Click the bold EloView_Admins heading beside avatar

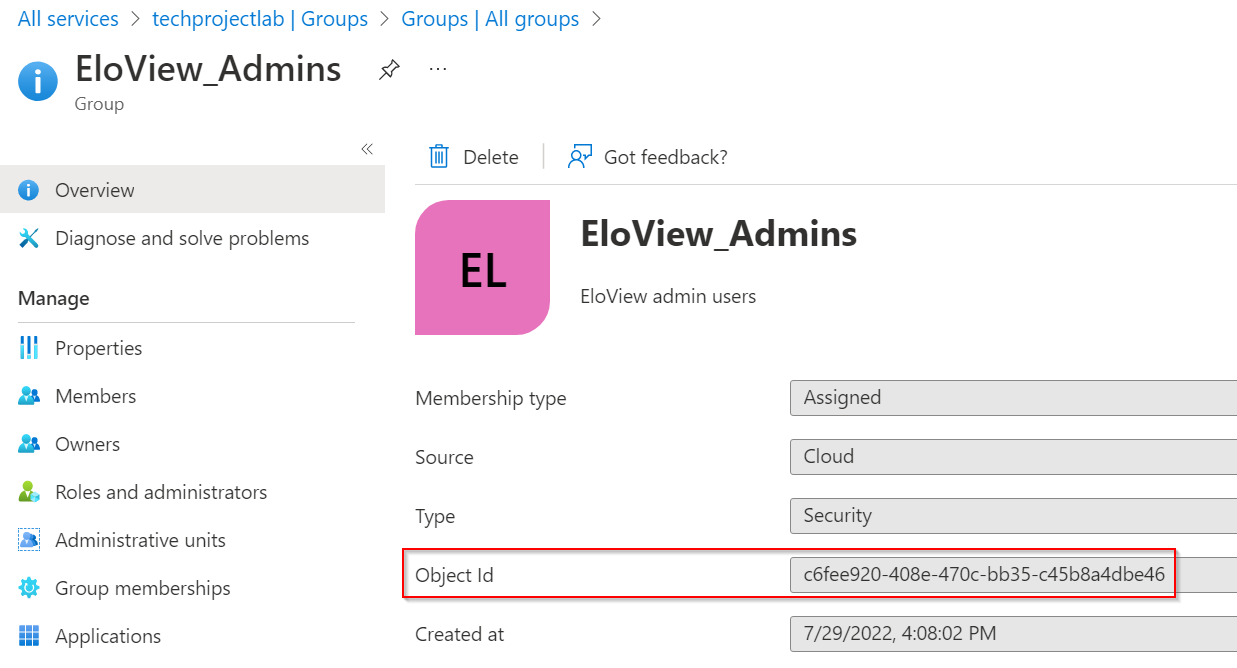pos(719,234)
